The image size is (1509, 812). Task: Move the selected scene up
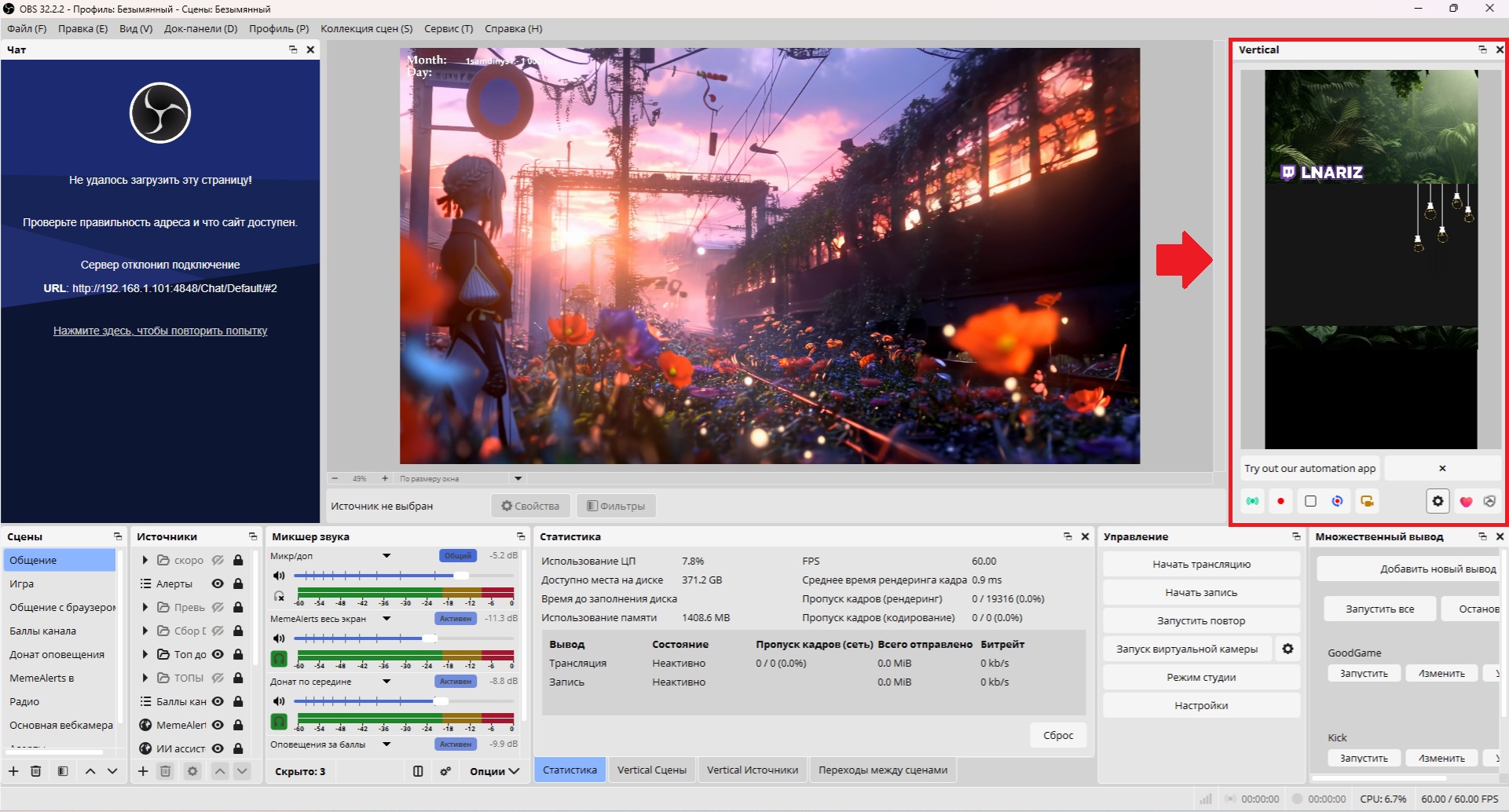pos(90,771)
